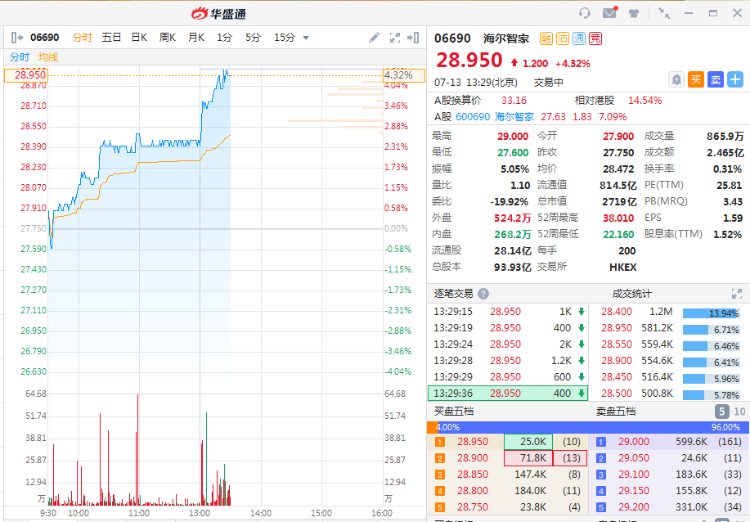Collapse right panel arrow icon in chart toolbar
Viewport: 750px width, 522px height.
(413, 37)
